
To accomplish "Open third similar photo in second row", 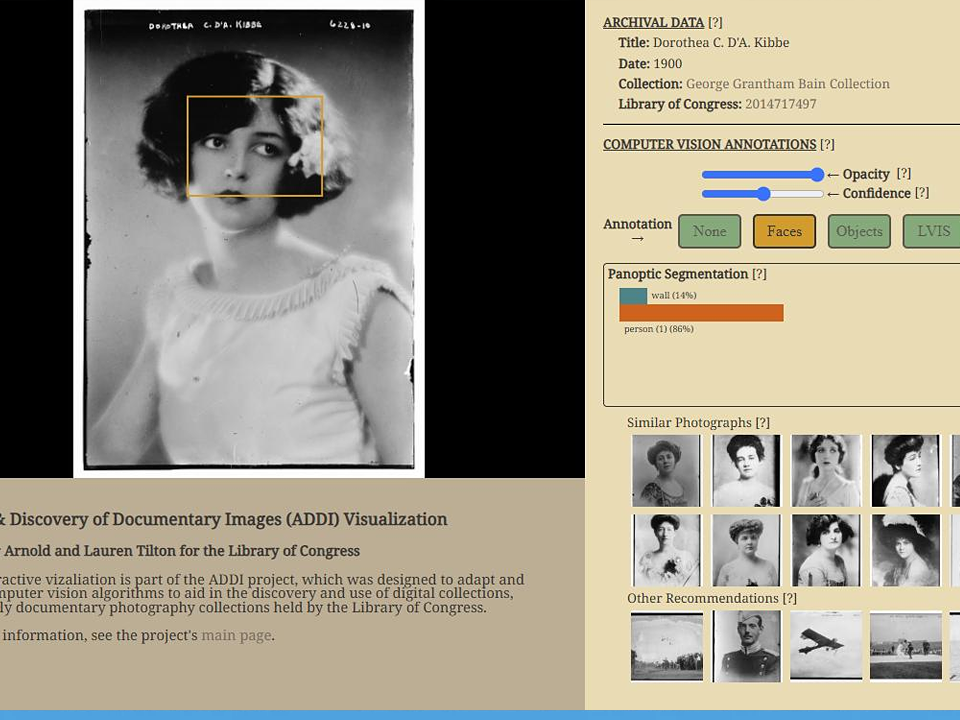I will [826, 550].
